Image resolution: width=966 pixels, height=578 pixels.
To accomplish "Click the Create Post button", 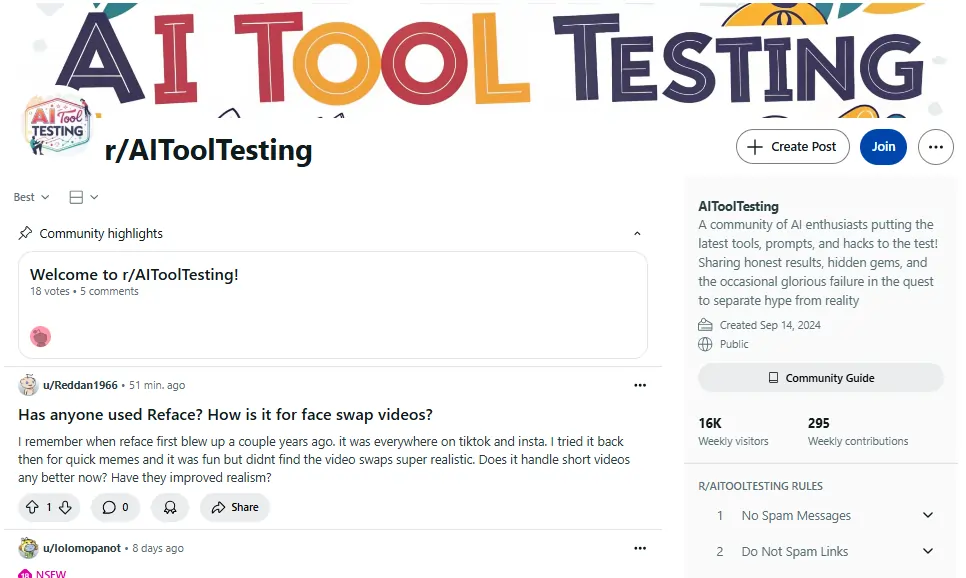I will click(x=793, y=147).
